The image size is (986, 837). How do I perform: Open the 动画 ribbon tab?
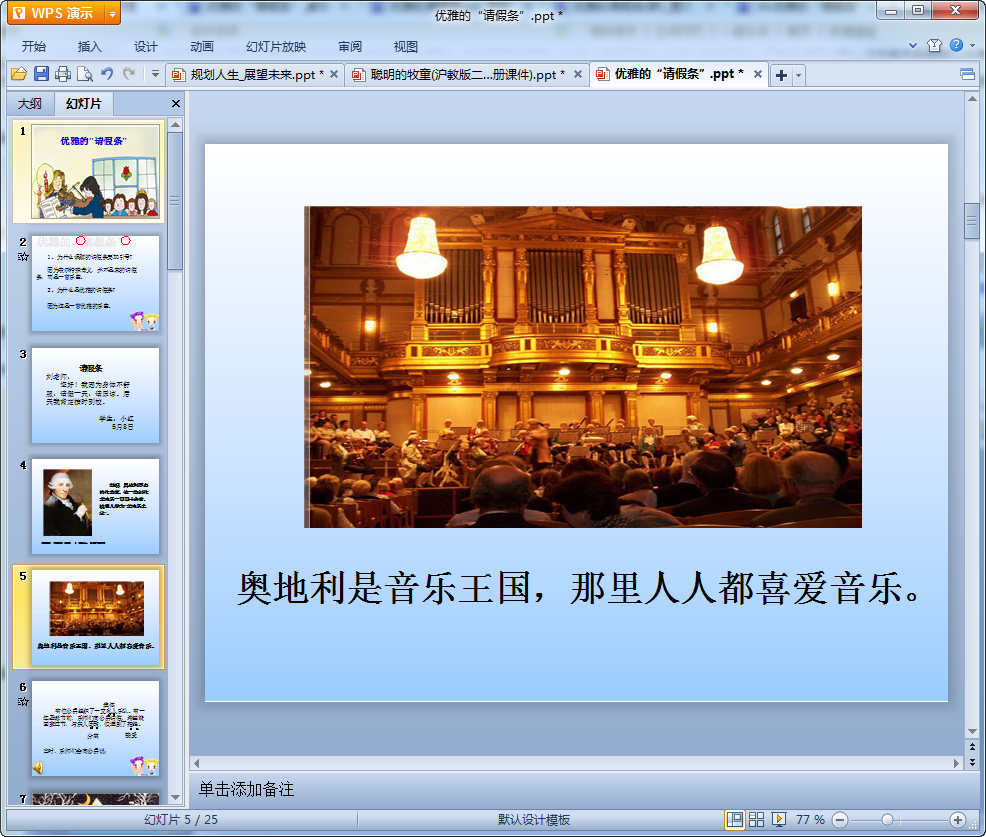[202, 47]
